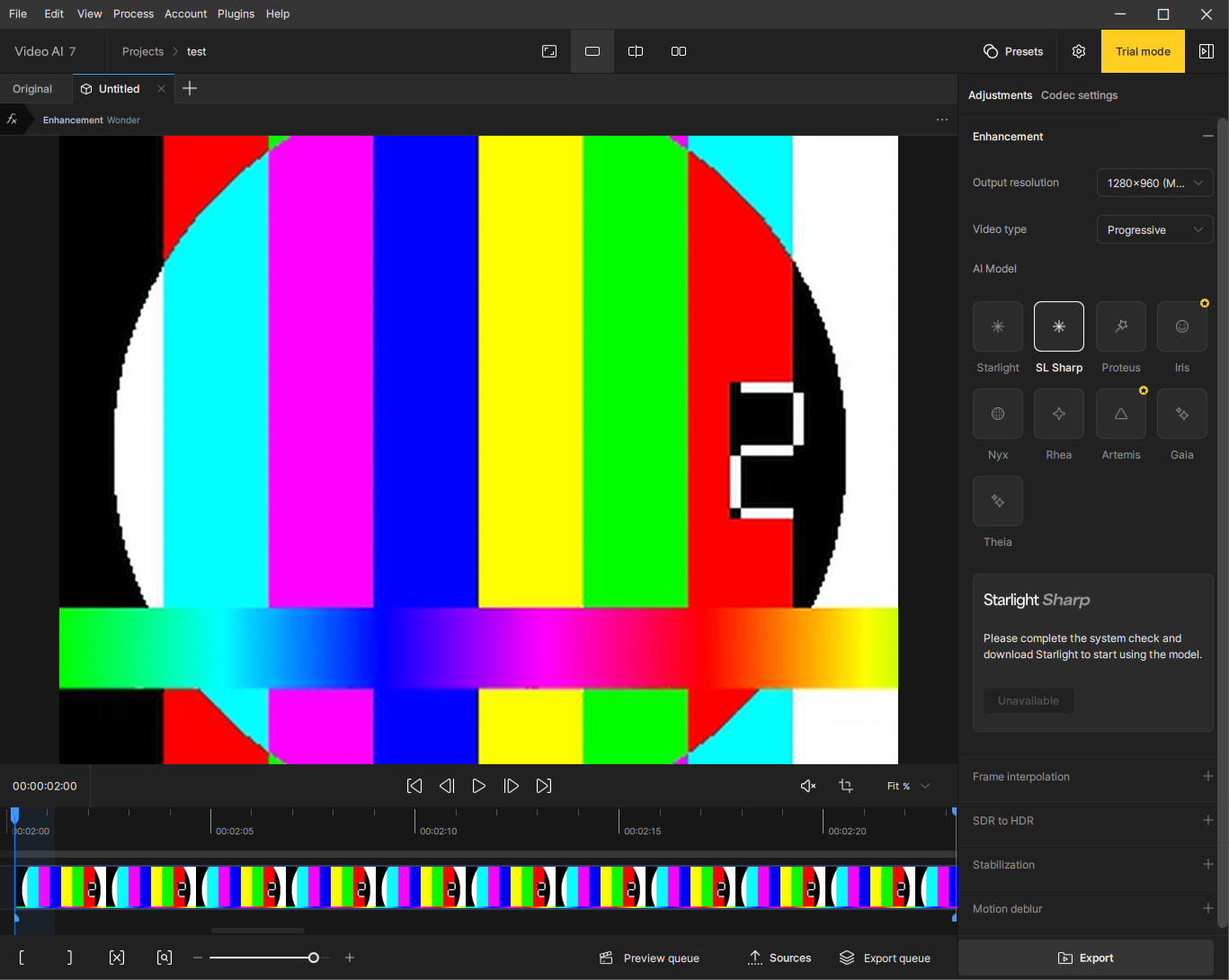The image size is (1229, 980).
Task: Open the Video type dropdown
Action: pos(1154,230)
